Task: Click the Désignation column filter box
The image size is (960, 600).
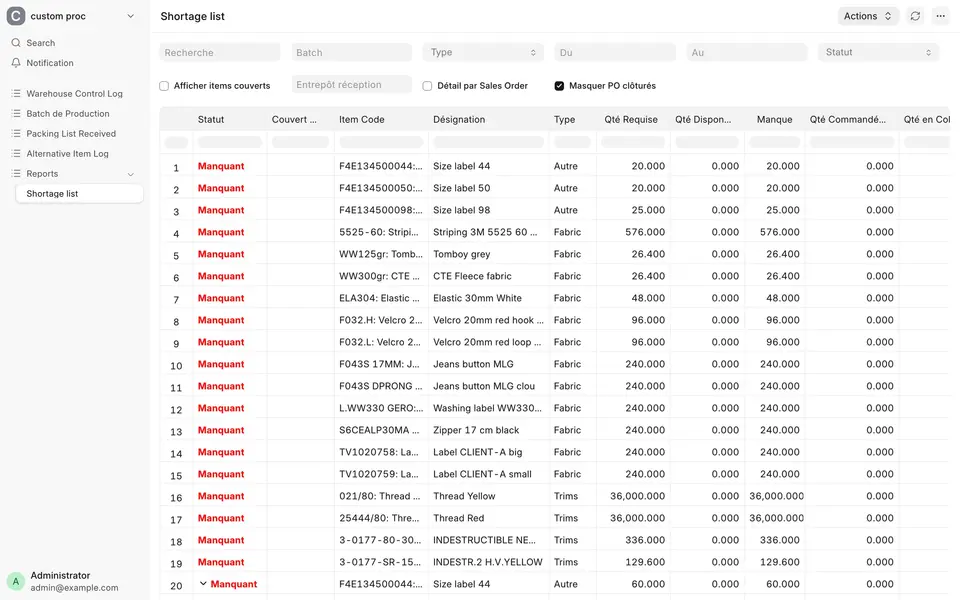Action: click(489, 142)
